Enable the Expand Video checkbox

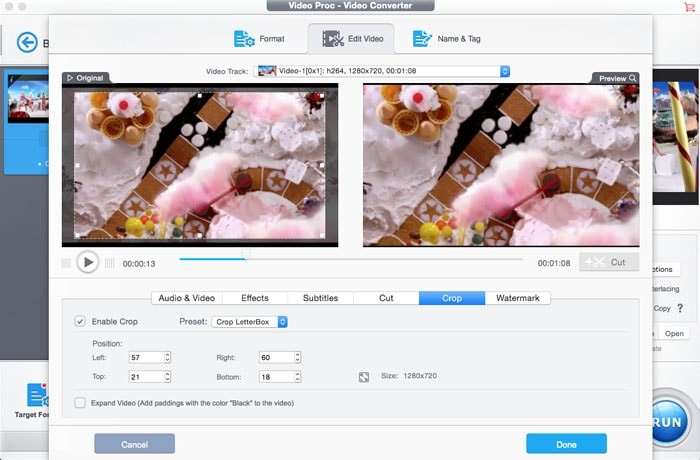[80, 403]
